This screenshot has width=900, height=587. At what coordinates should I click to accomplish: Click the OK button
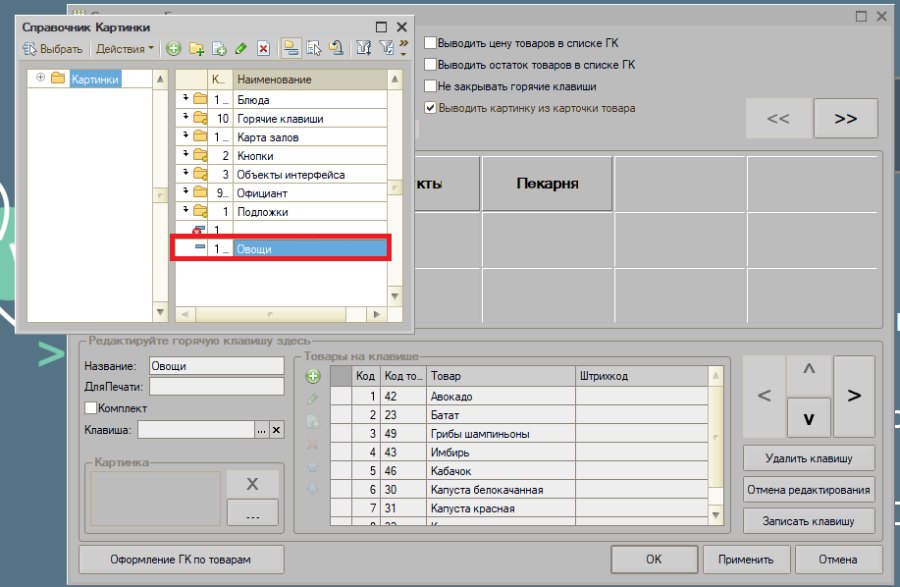[654, 559]
